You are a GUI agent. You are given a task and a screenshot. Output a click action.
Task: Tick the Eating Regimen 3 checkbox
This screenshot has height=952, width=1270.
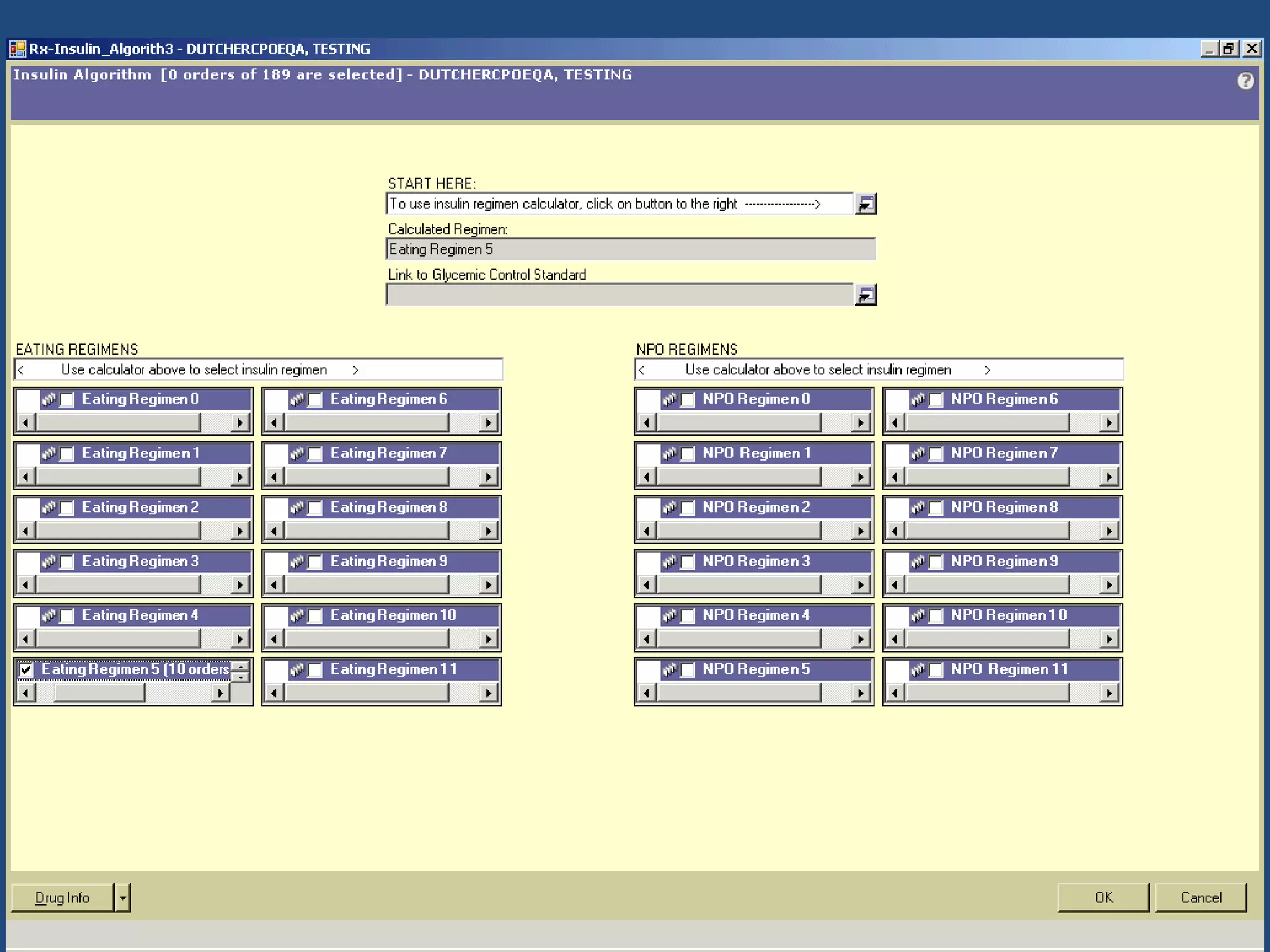coord(67,562)
